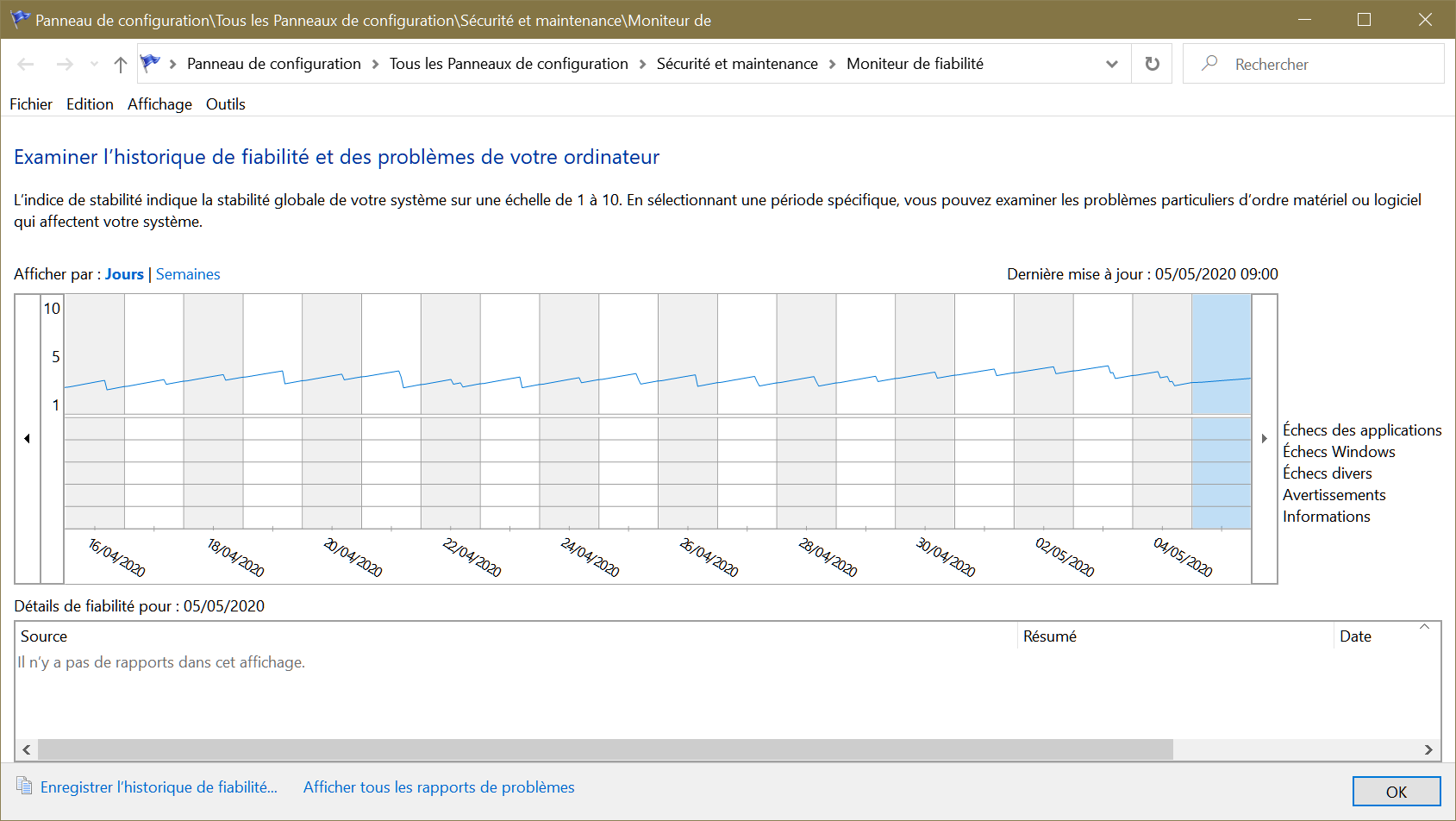Click the save history document icon
The image size is (1456, 821).
point(24,787)
